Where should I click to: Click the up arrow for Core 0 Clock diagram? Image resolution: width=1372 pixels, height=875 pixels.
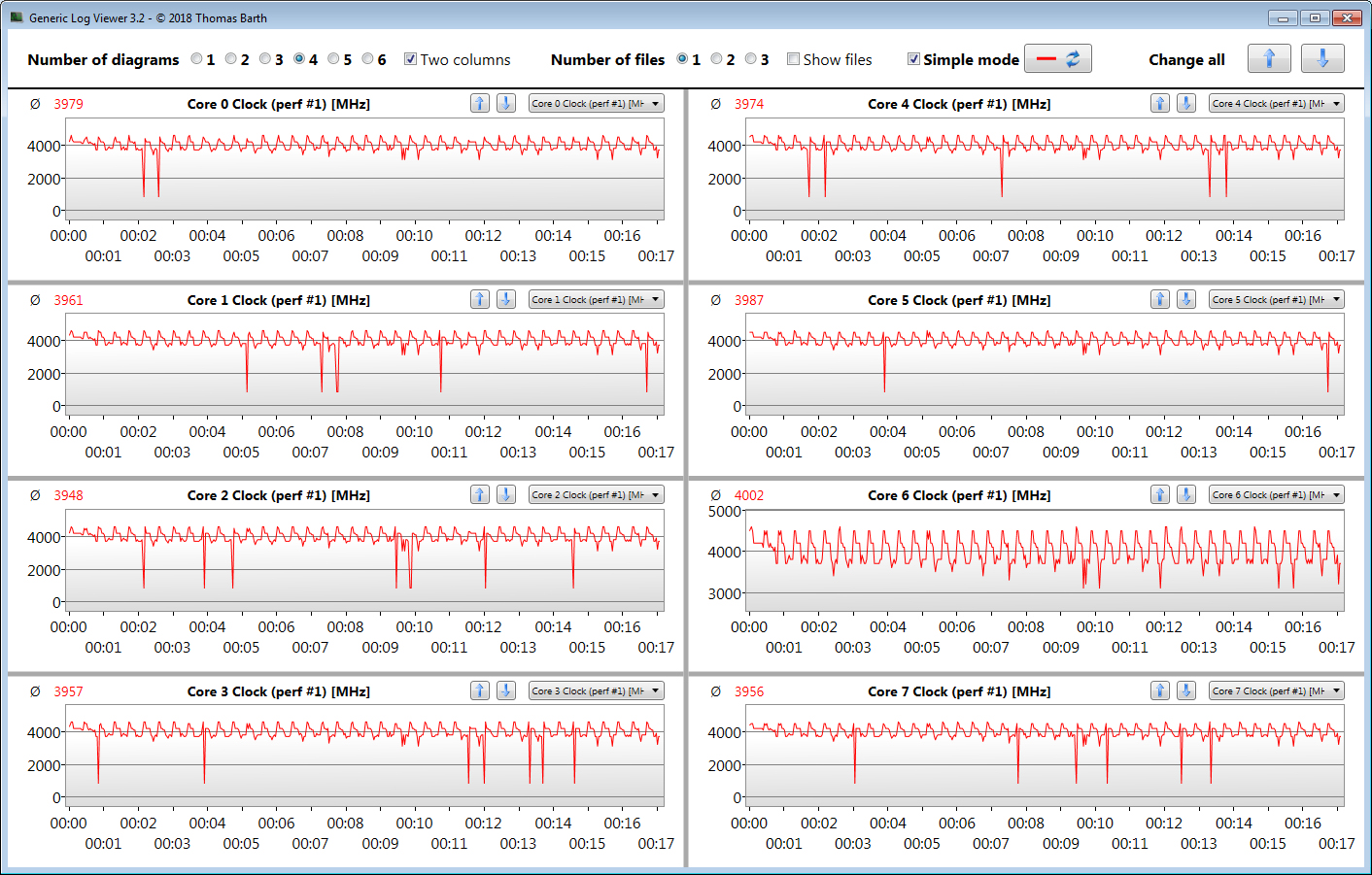[480, 103]
